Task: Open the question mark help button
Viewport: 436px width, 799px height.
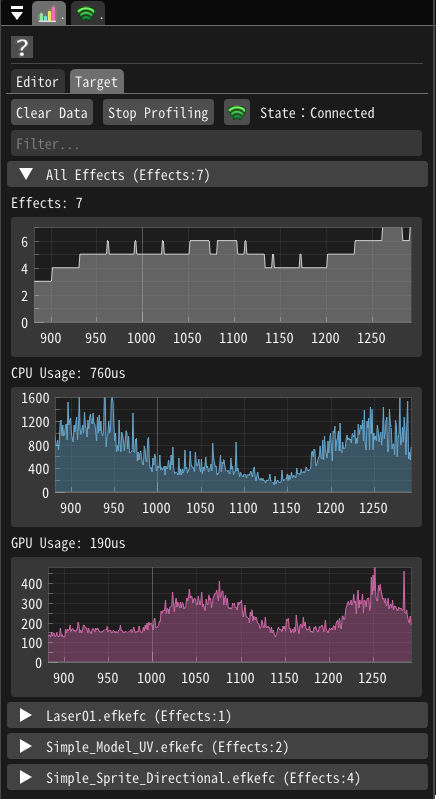Action: tap(22, 48)
